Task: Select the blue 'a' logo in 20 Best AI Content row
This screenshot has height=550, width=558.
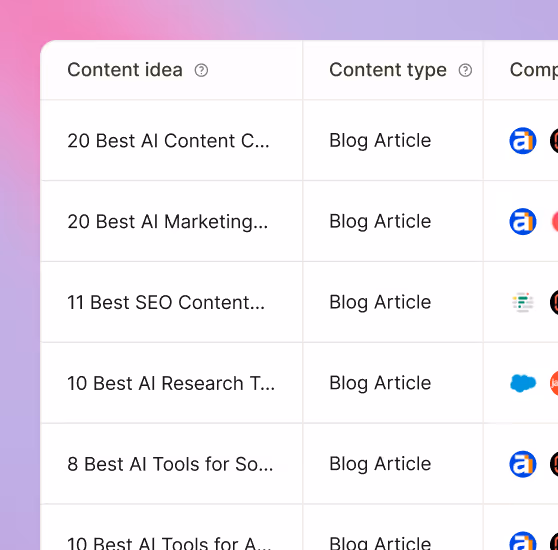Action: [523, 141]
